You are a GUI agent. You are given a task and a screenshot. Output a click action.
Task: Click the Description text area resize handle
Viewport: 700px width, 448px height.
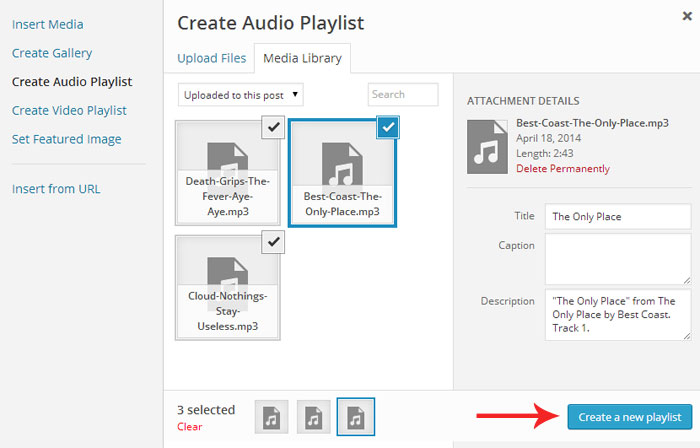(687, 336)
